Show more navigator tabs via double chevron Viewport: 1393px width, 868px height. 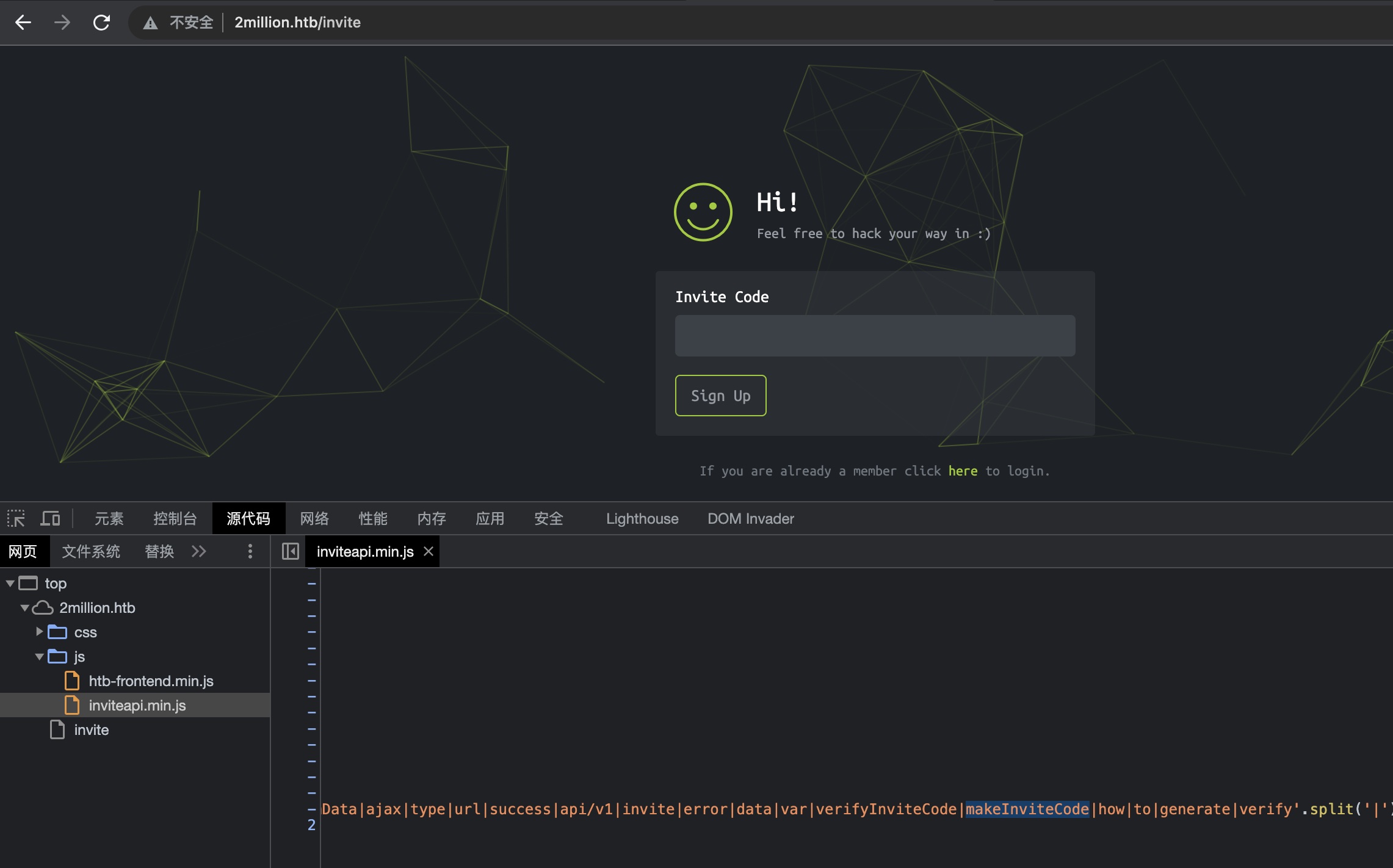pos(199,552)
